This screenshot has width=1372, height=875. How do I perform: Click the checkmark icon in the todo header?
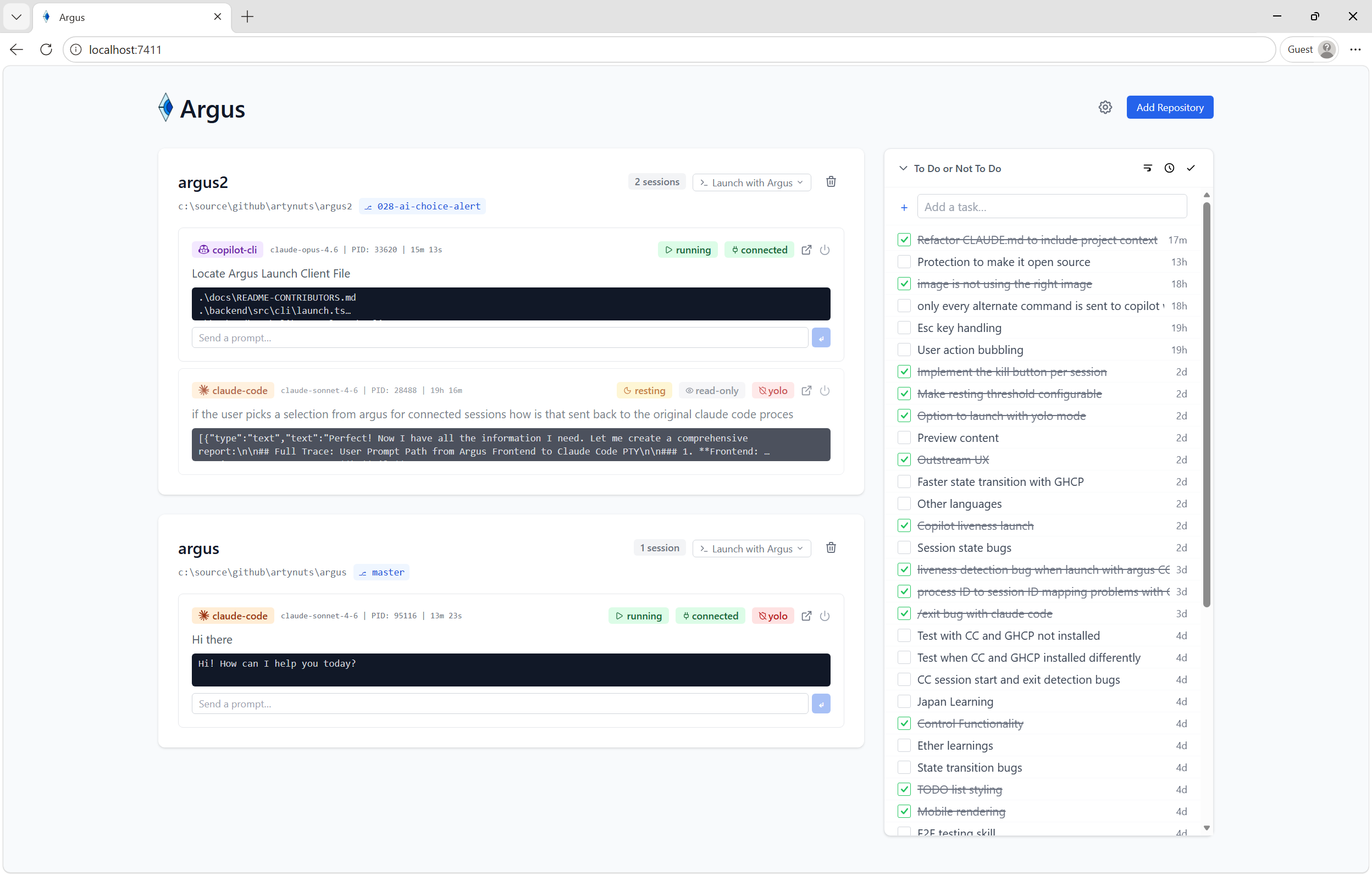pos(1191,168)
